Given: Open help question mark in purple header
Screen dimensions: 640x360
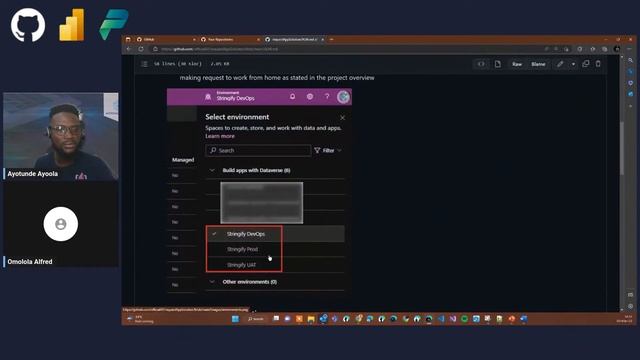Looking at the screenshot, I should pyautogui.click(x=327, y=97).
